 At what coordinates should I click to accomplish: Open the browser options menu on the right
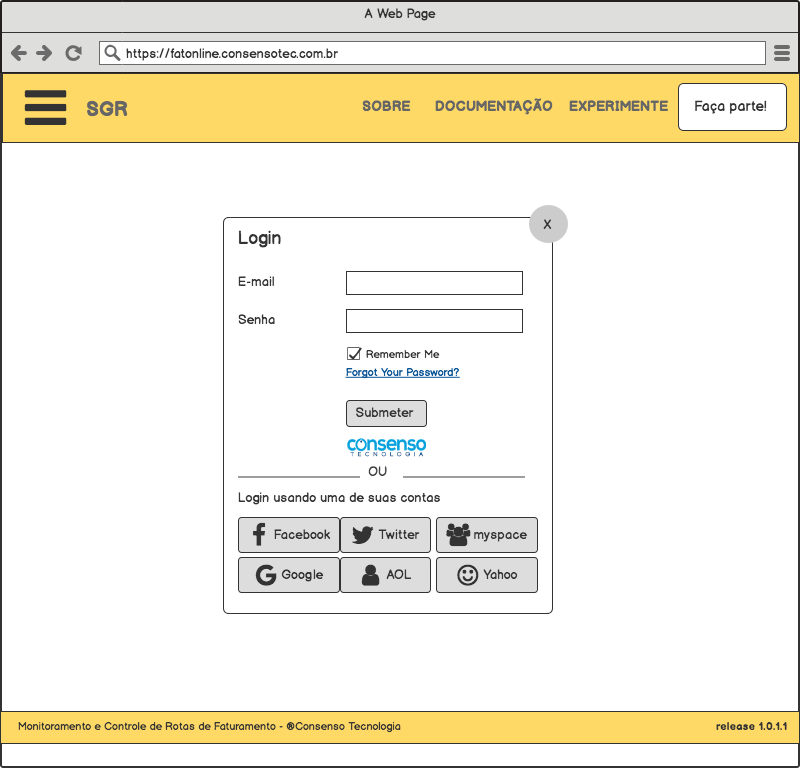coord(782,52)
